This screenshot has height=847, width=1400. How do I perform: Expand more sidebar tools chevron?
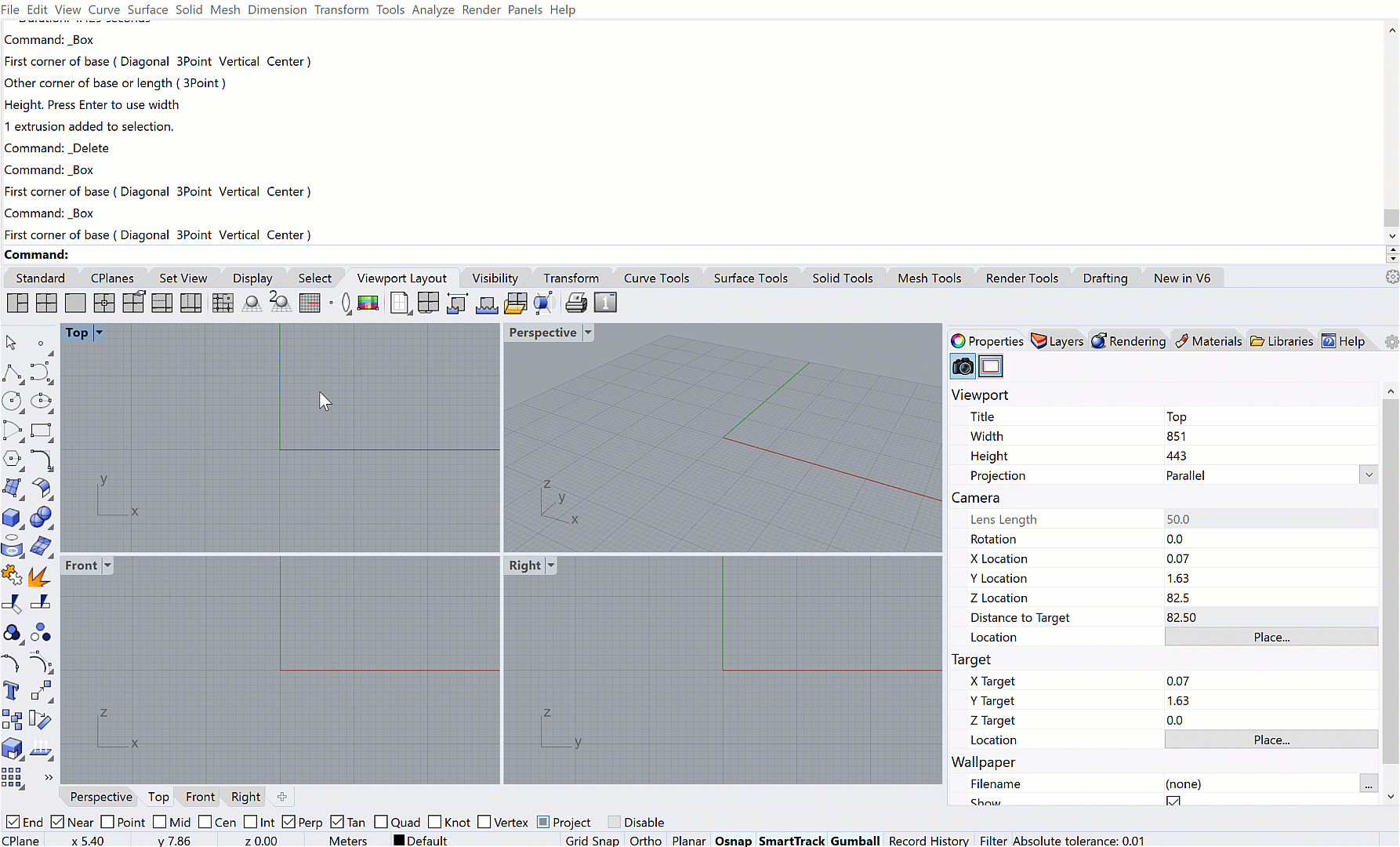coord(49,777)
